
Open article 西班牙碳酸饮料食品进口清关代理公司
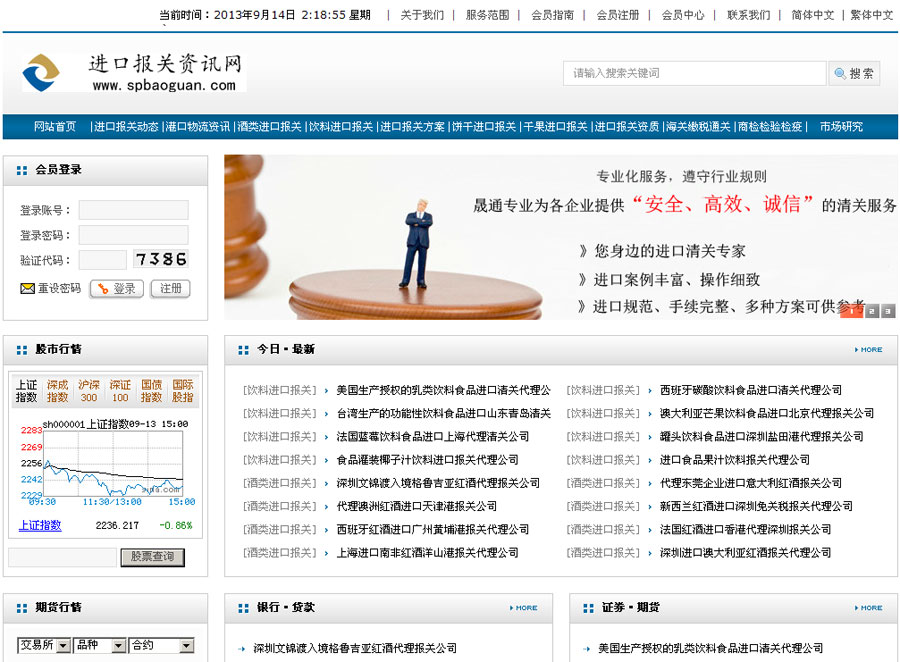click(751, 390)
